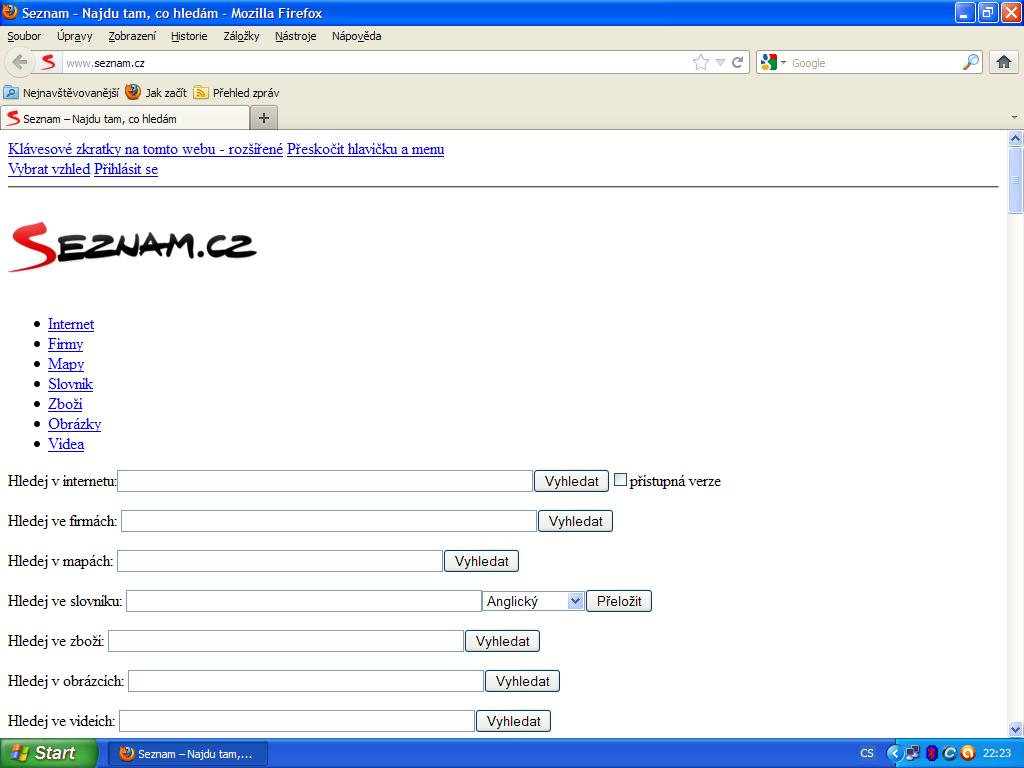The width and height of the screenshot is (1024, 768).
Task: Open the Nástroje menu
Action: [295, 36]
